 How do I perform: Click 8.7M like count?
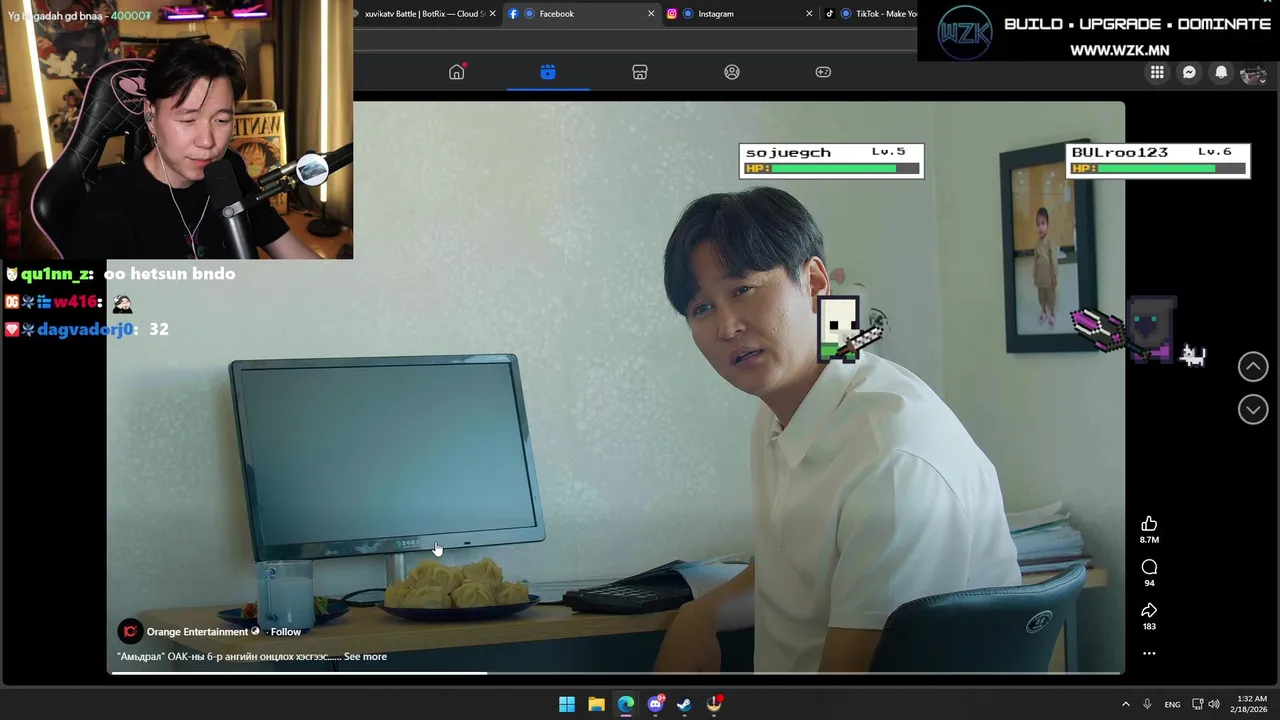click(1149, 540)
